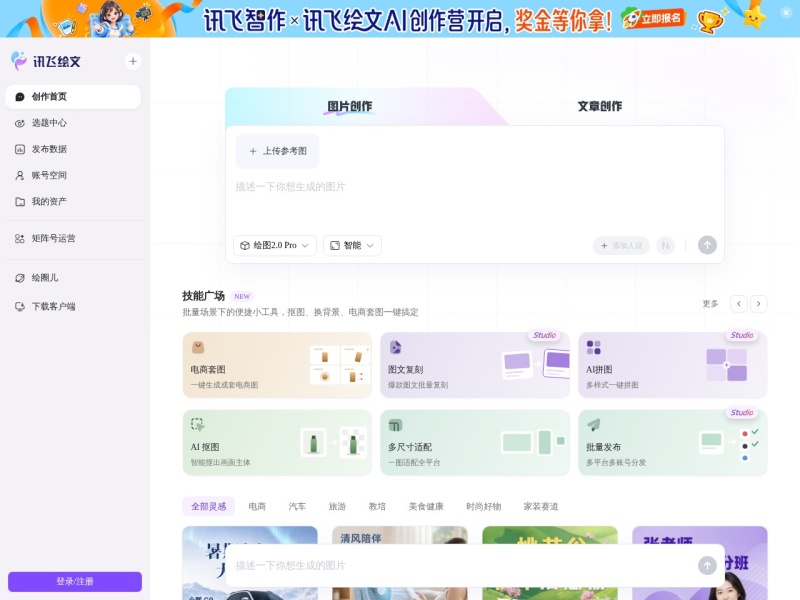800x600 pixels.
Task: Click the next arrow in 技能广场
Action: (x=759, y=304)
